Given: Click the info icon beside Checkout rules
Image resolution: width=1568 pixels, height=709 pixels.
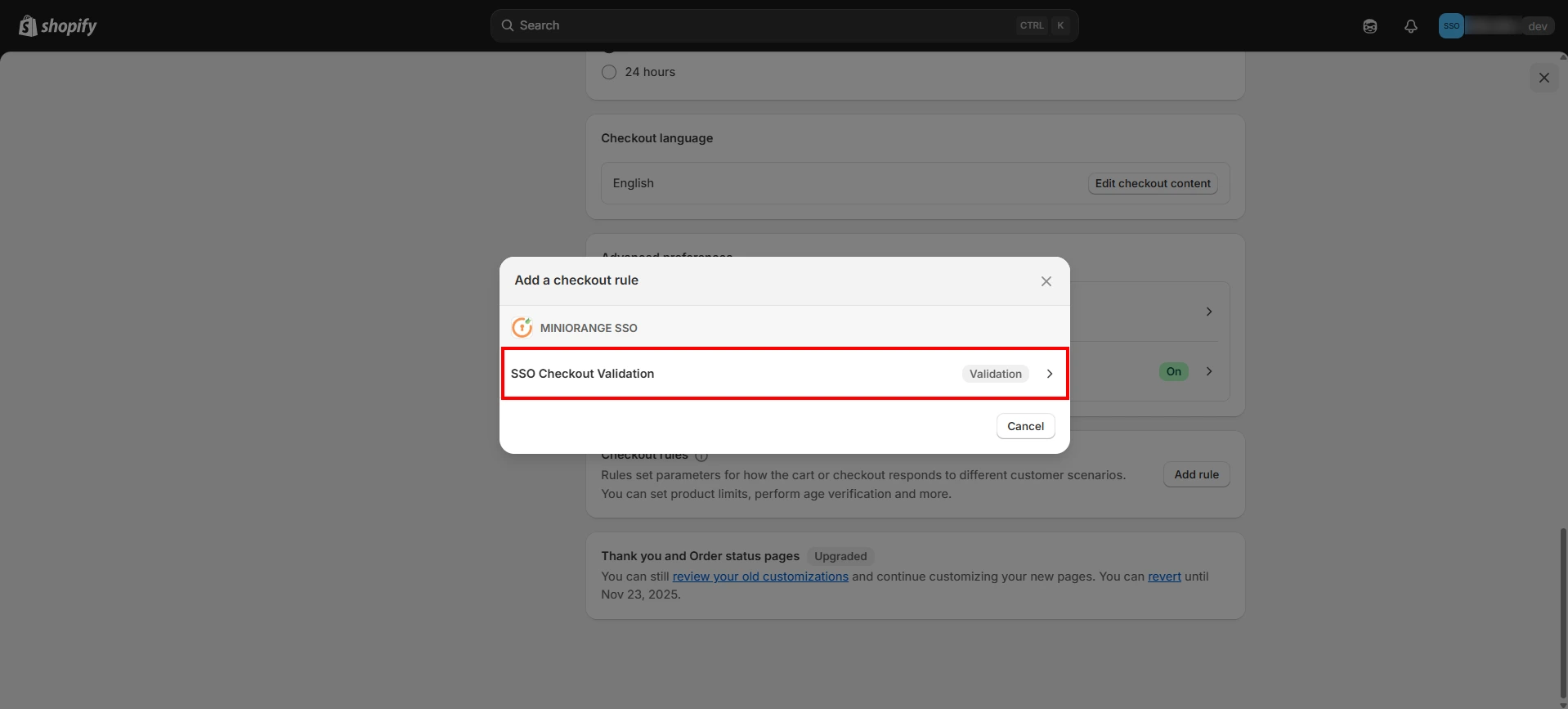Looking at the screenshot, I should pos(701,455).
